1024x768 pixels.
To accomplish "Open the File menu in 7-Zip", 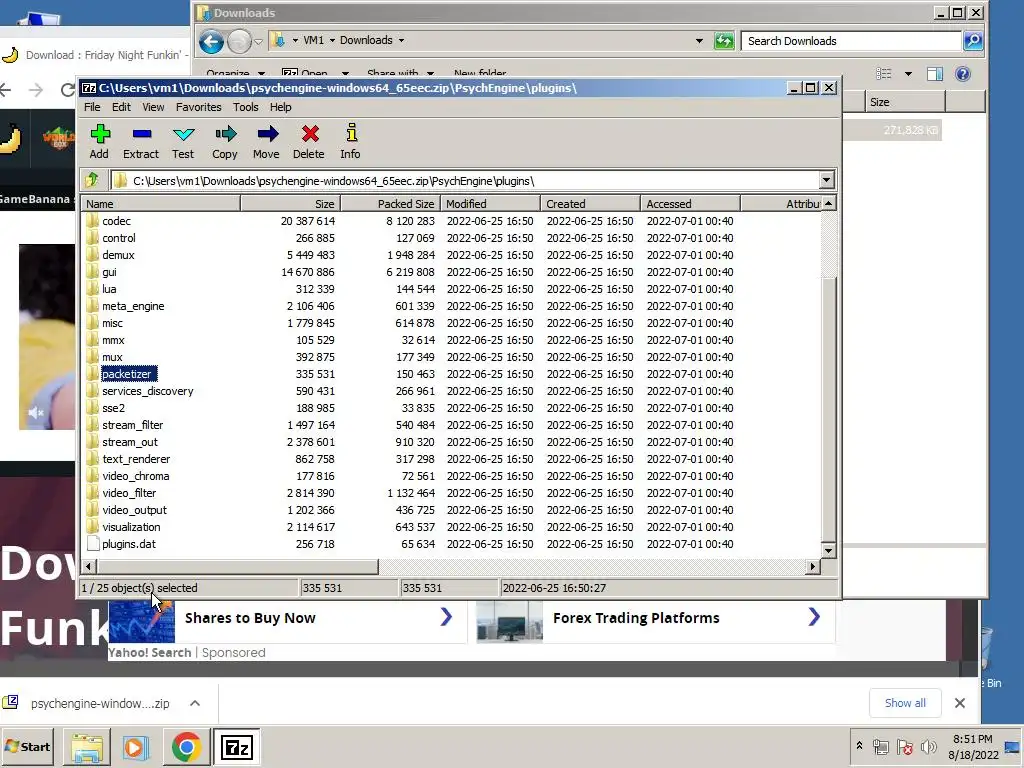I will tap(92, 107).
